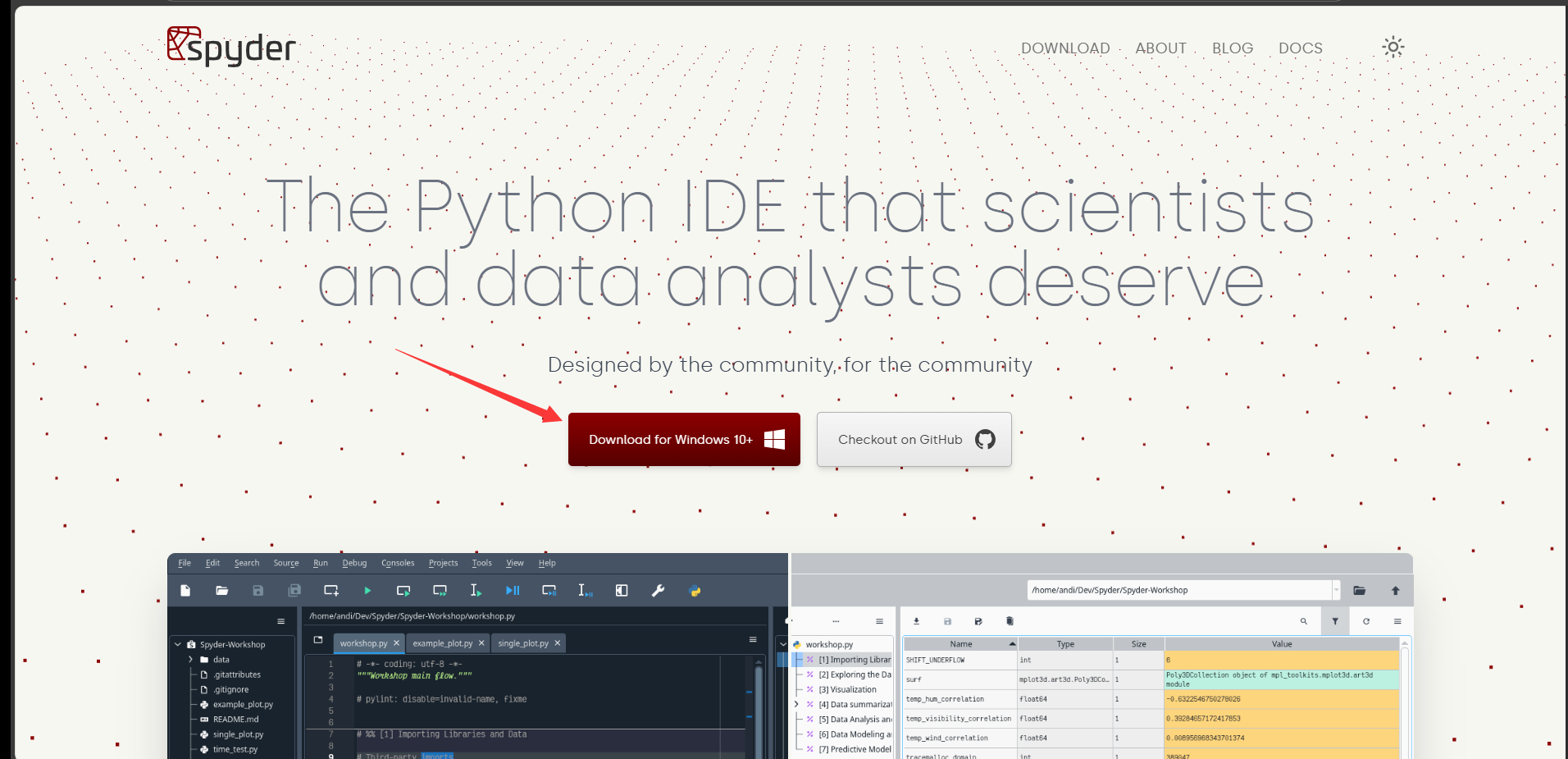Screen dimensions: 1568x759
Task: Open the Consoles menu
Action: click(398, 563)
